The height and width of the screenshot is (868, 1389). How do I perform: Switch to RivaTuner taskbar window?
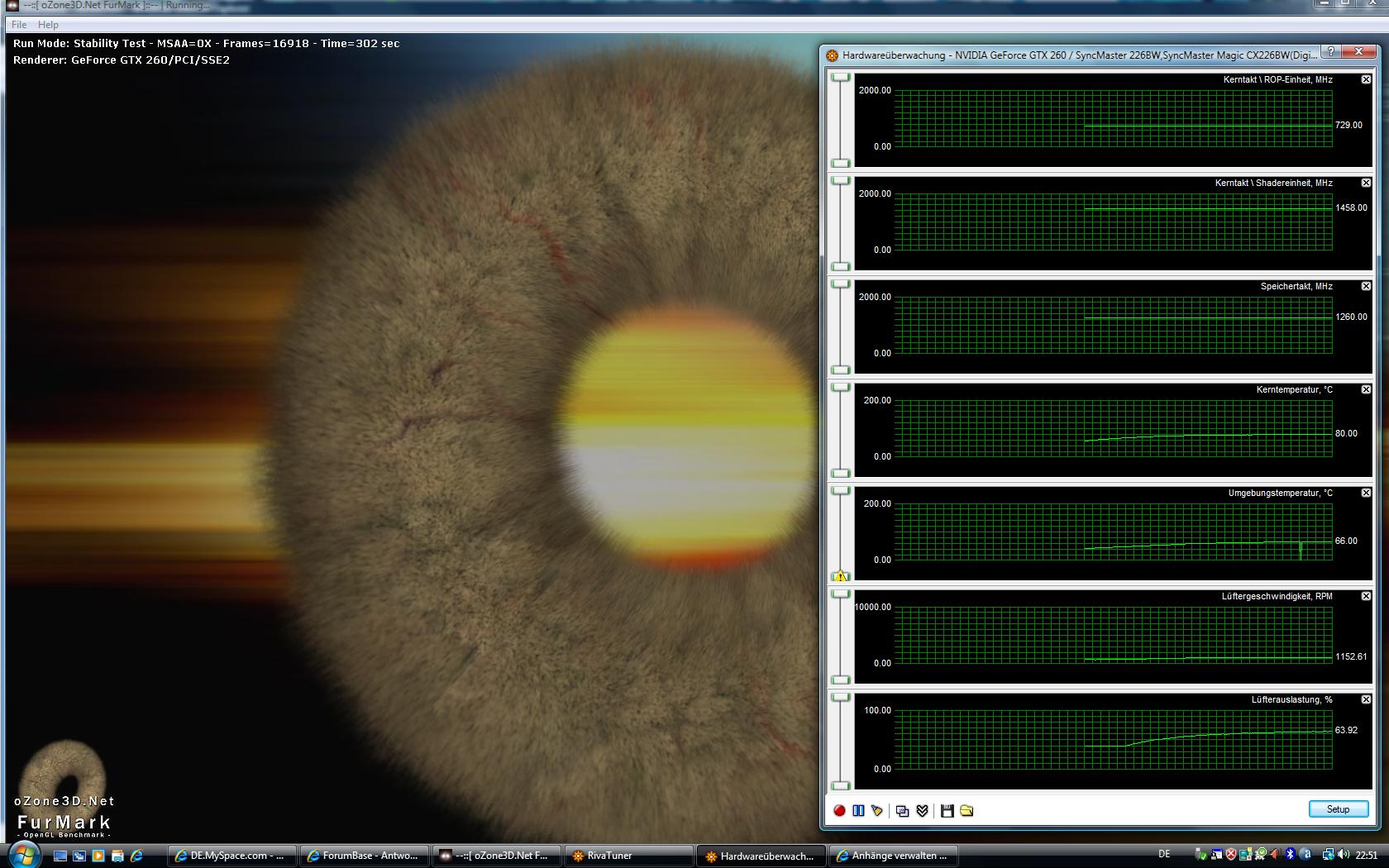(628, 856)
